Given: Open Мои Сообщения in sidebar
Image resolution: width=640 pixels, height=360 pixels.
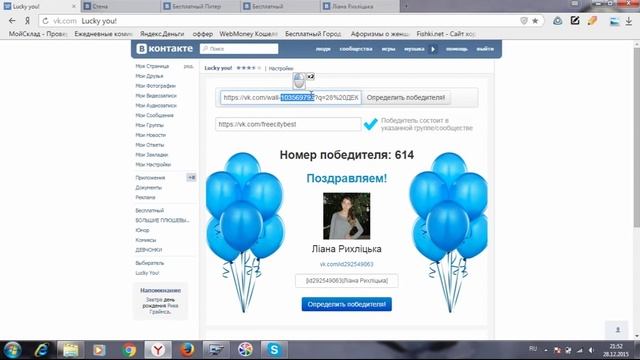Looking at the screenshot, I should coord(155,116).
